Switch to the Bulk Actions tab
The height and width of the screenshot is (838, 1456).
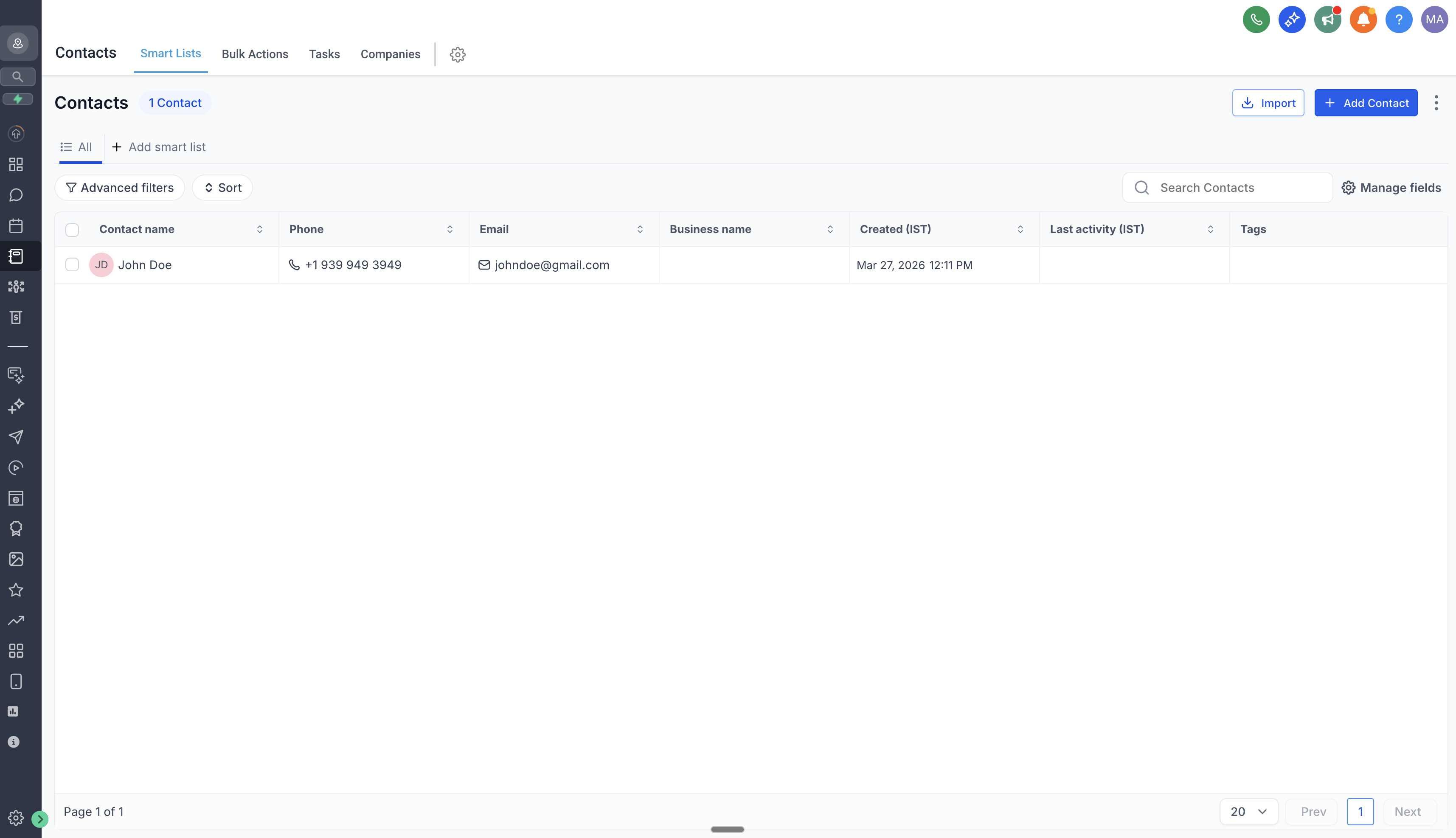(255, 54)
